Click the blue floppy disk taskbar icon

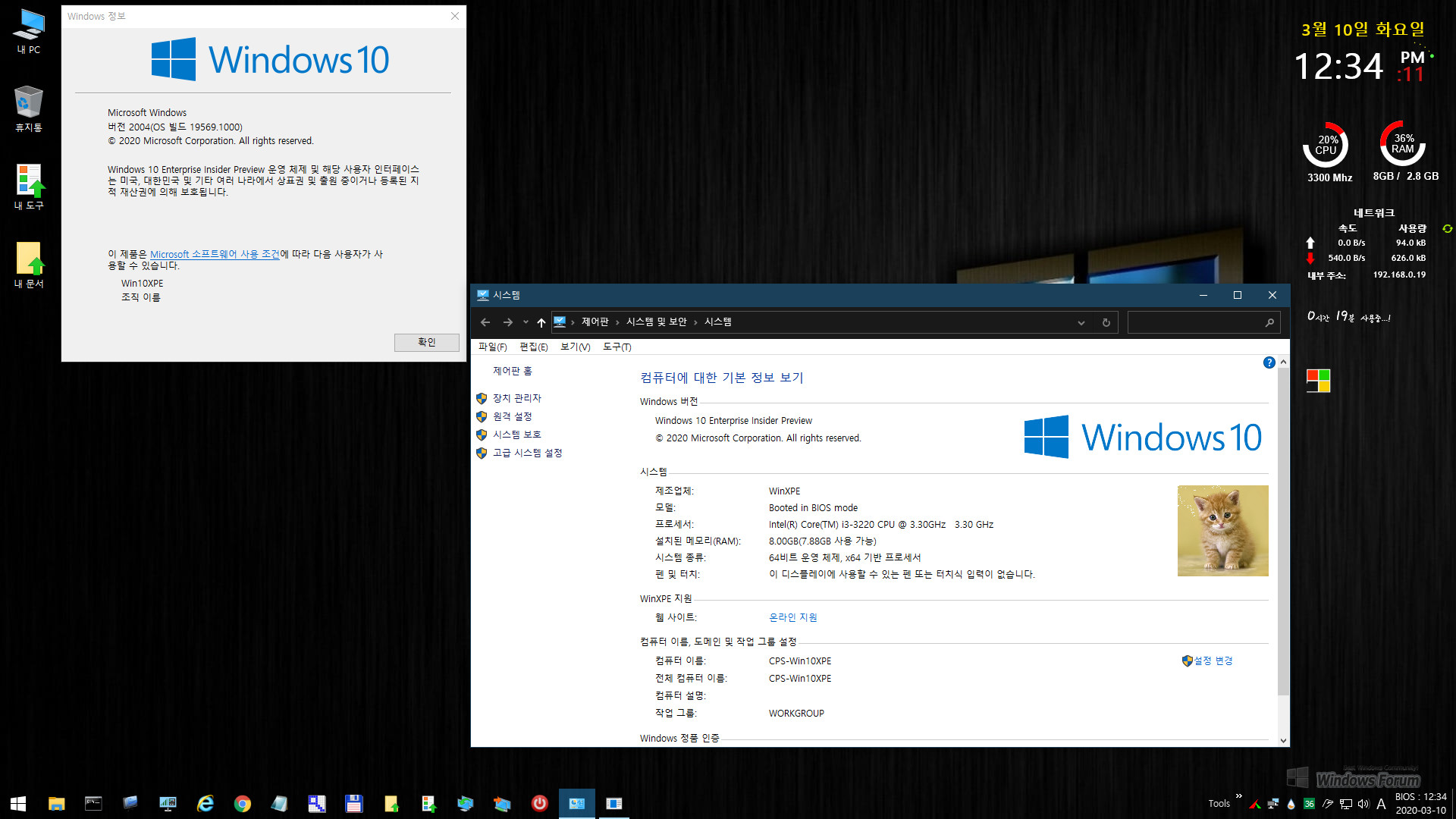pyautogui.click(x=353, y=803)
